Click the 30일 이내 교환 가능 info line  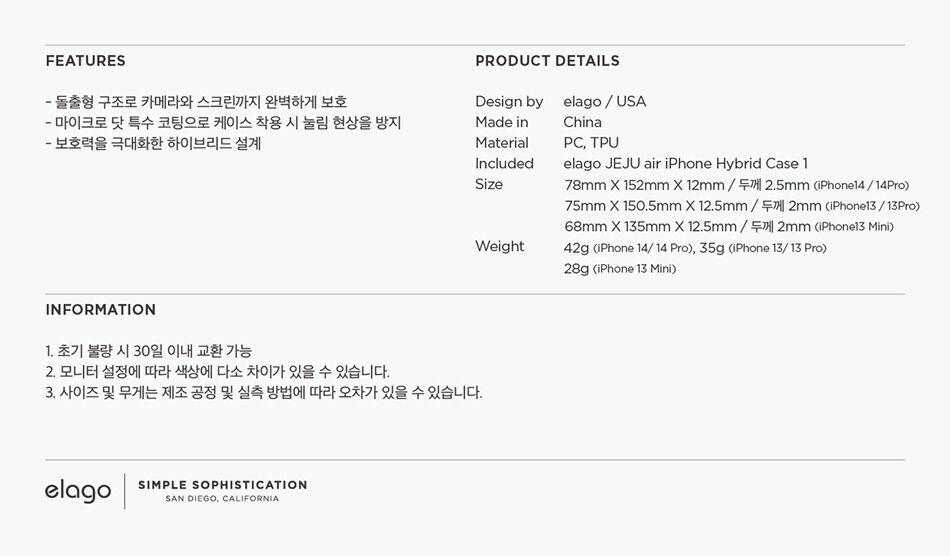[148, 351]
